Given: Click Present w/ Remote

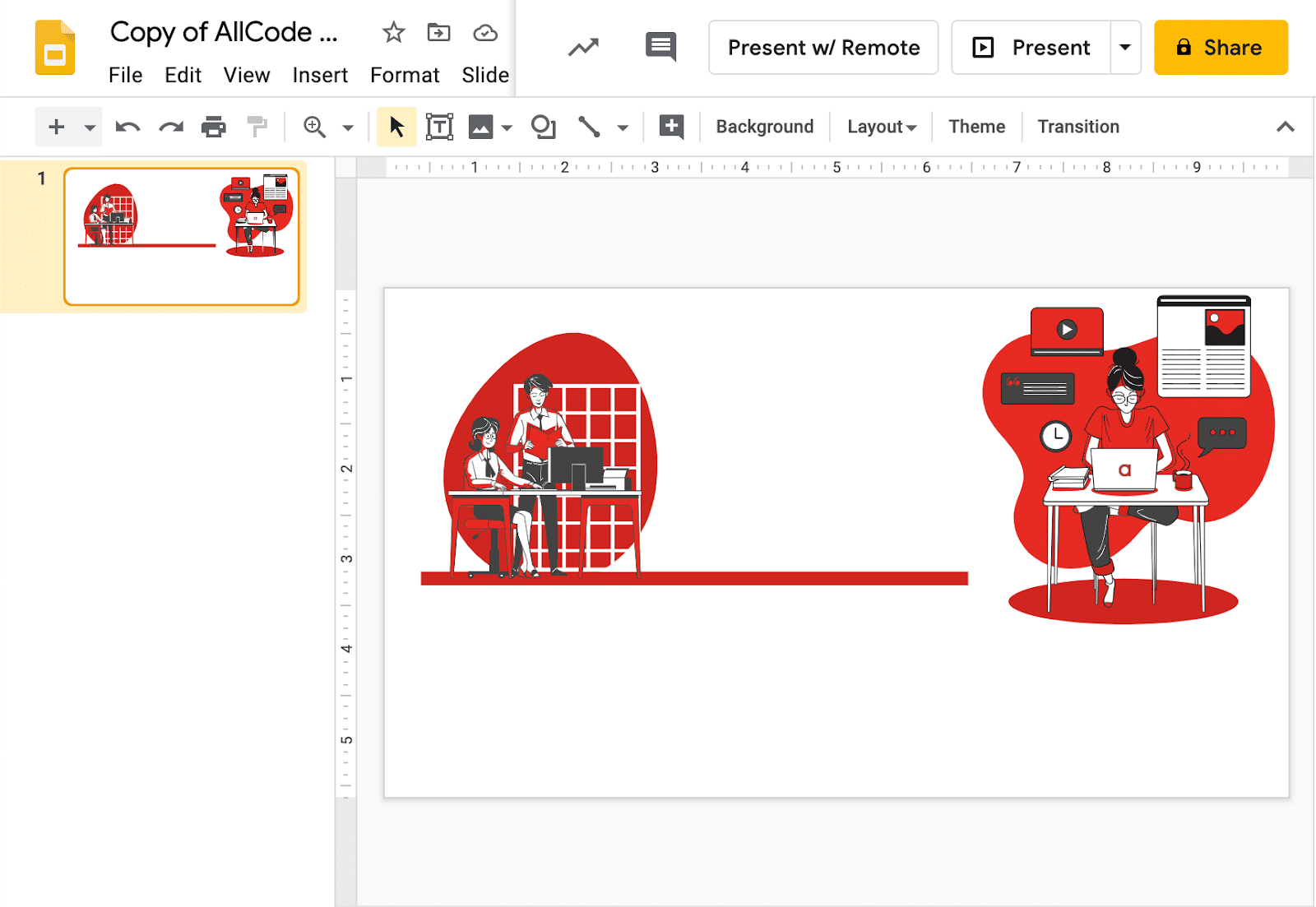Looking at the screenshot, I should tap(822, 47).
